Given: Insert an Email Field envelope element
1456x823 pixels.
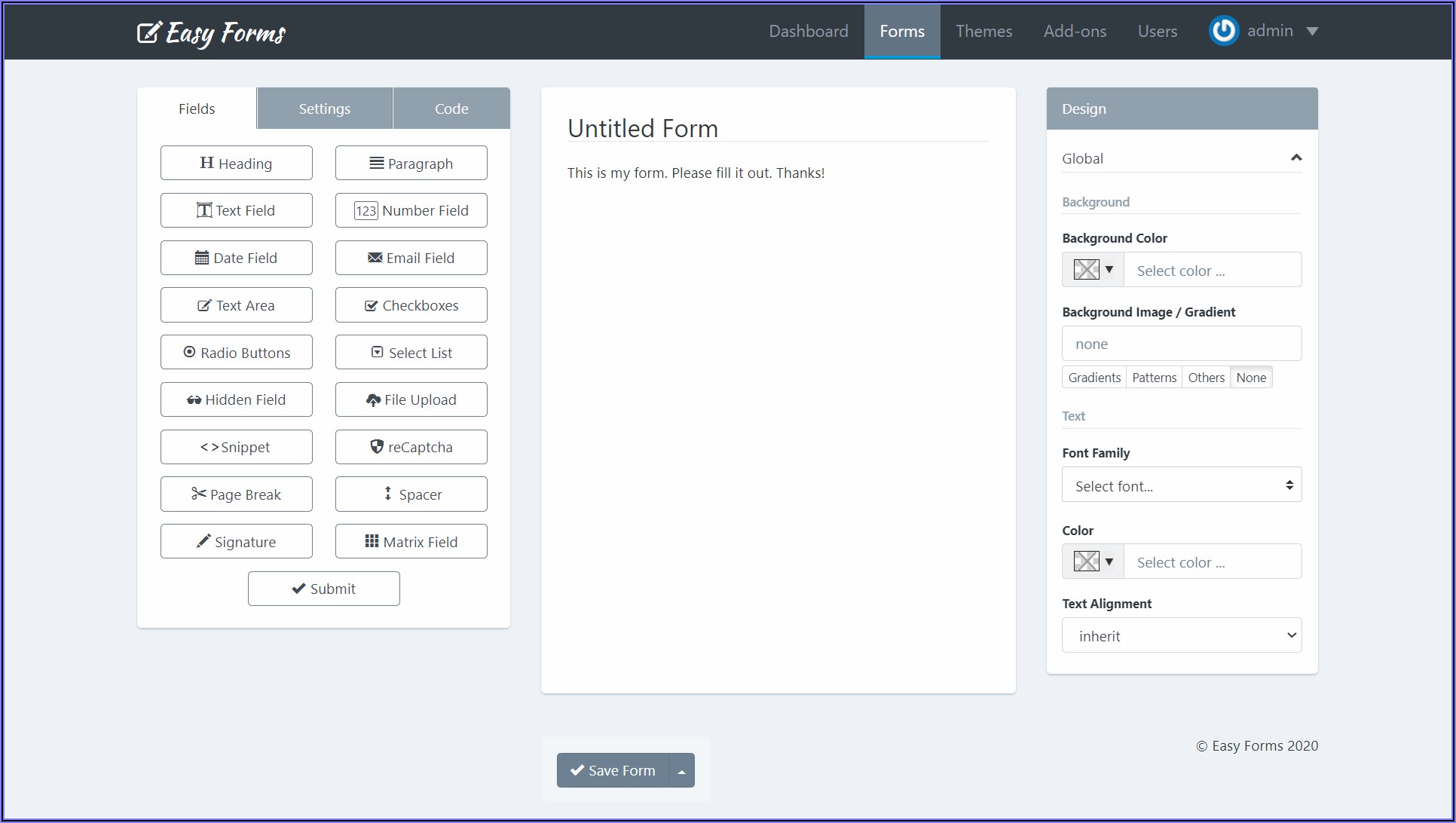Looking at the screenshot, I should 411,258.
